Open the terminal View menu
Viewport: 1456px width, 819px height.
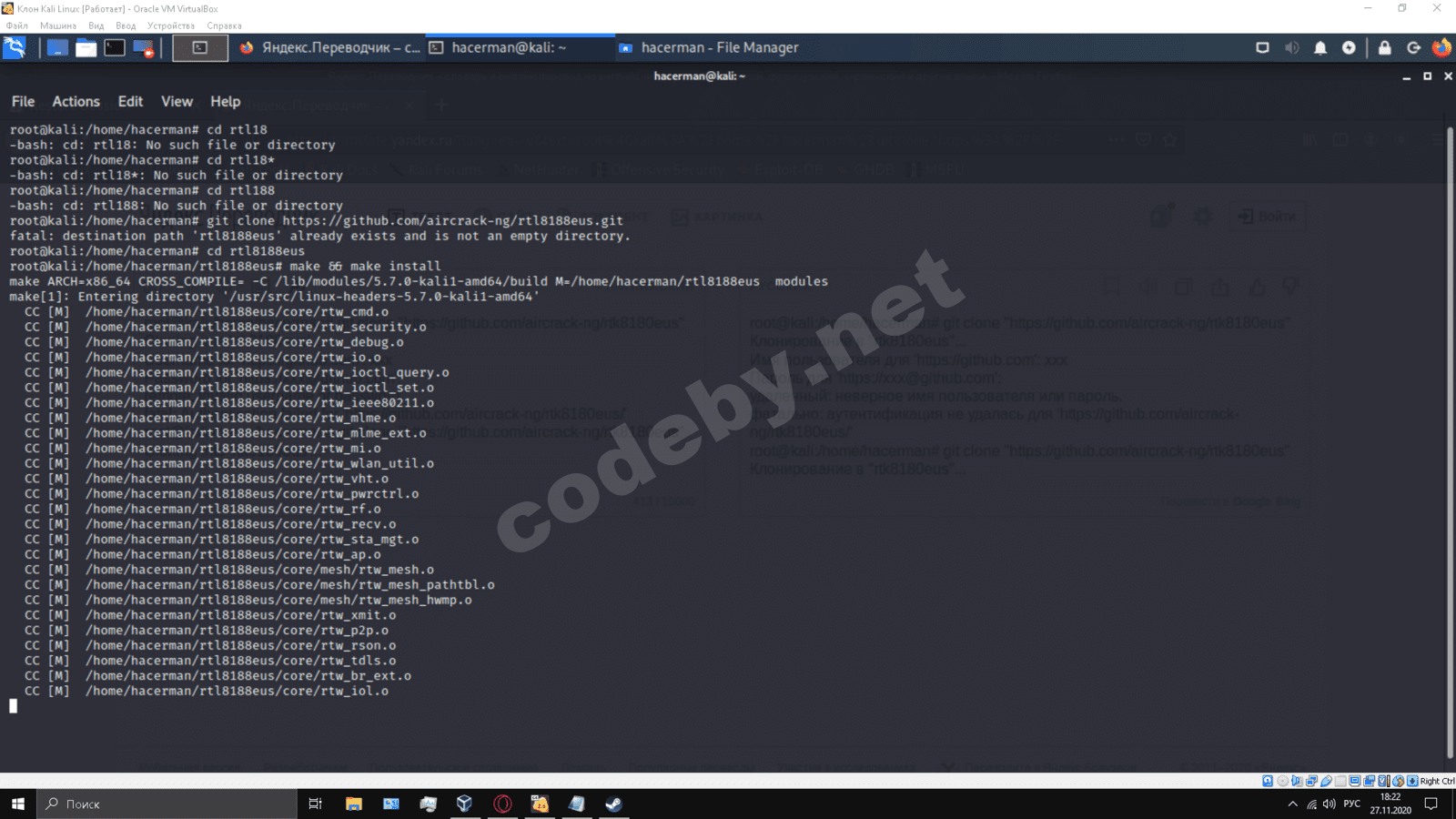[x=177, y=101]
